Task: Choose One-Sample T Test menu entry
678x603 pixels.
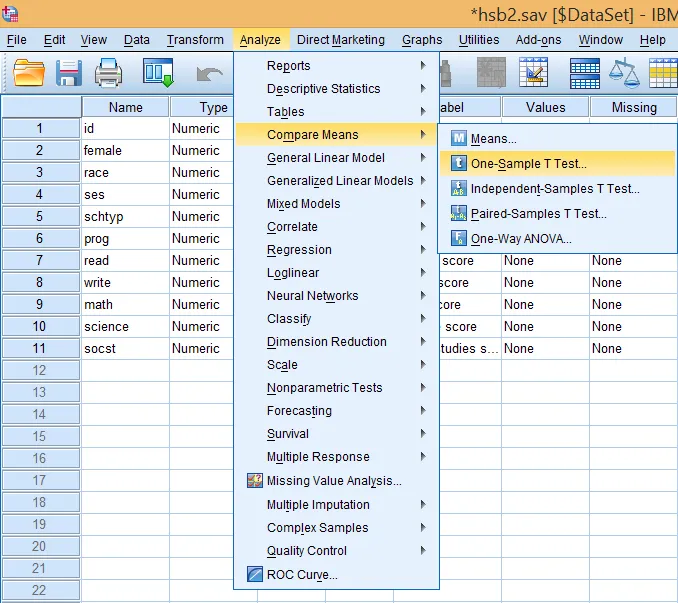Action: pos(557,163)
